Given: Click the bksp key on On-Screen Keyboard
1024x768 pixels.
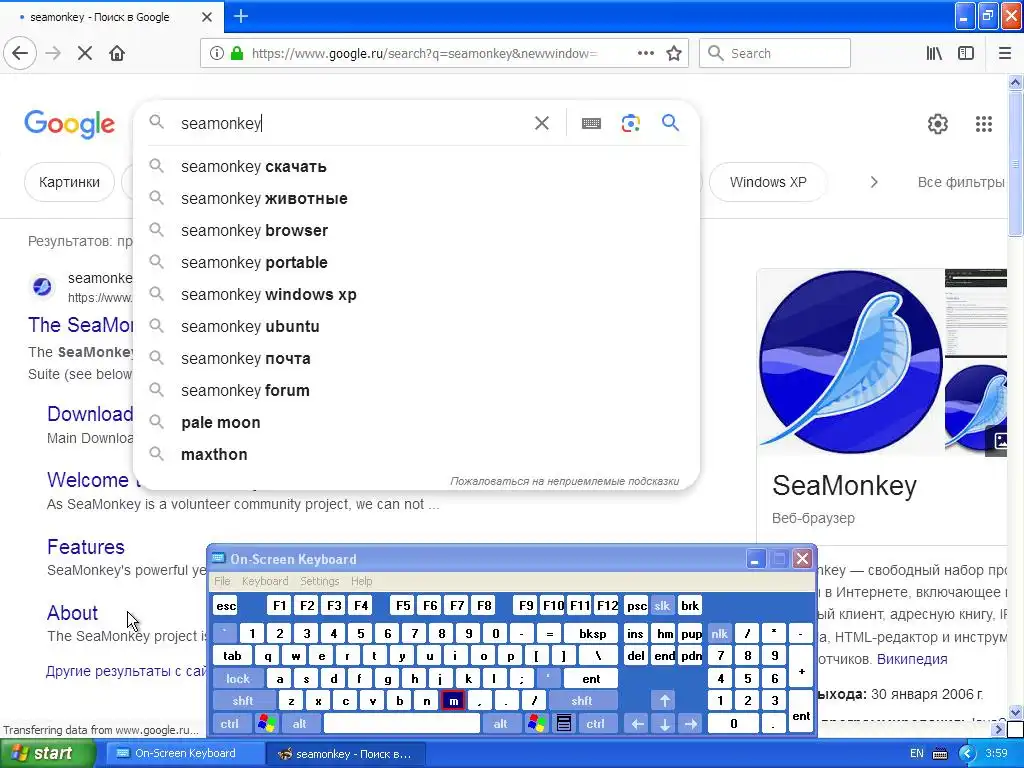Looking at the screenshot, I should 592,633.
